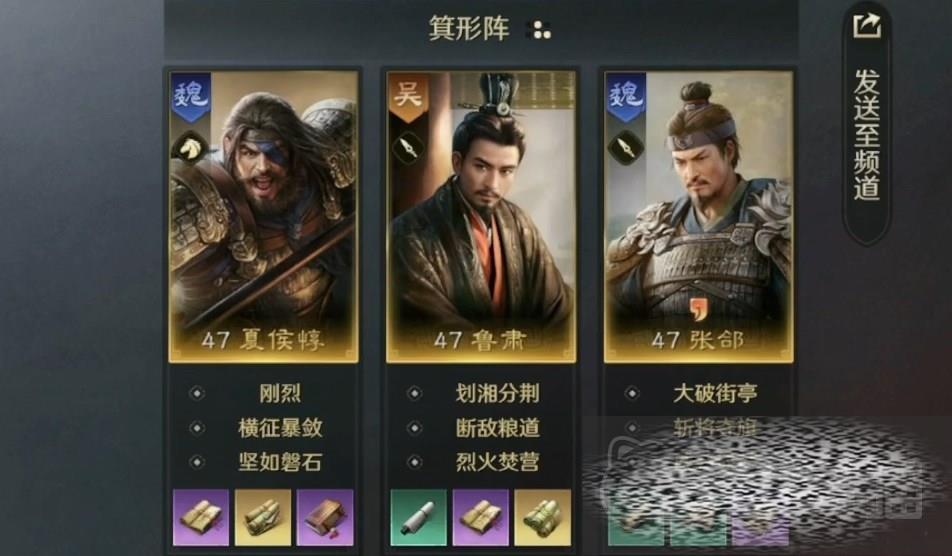Click the 魏 faction badge on 夏侯惇 card
This screenshot has width=952, height=556.
click(x=191, y=97)
